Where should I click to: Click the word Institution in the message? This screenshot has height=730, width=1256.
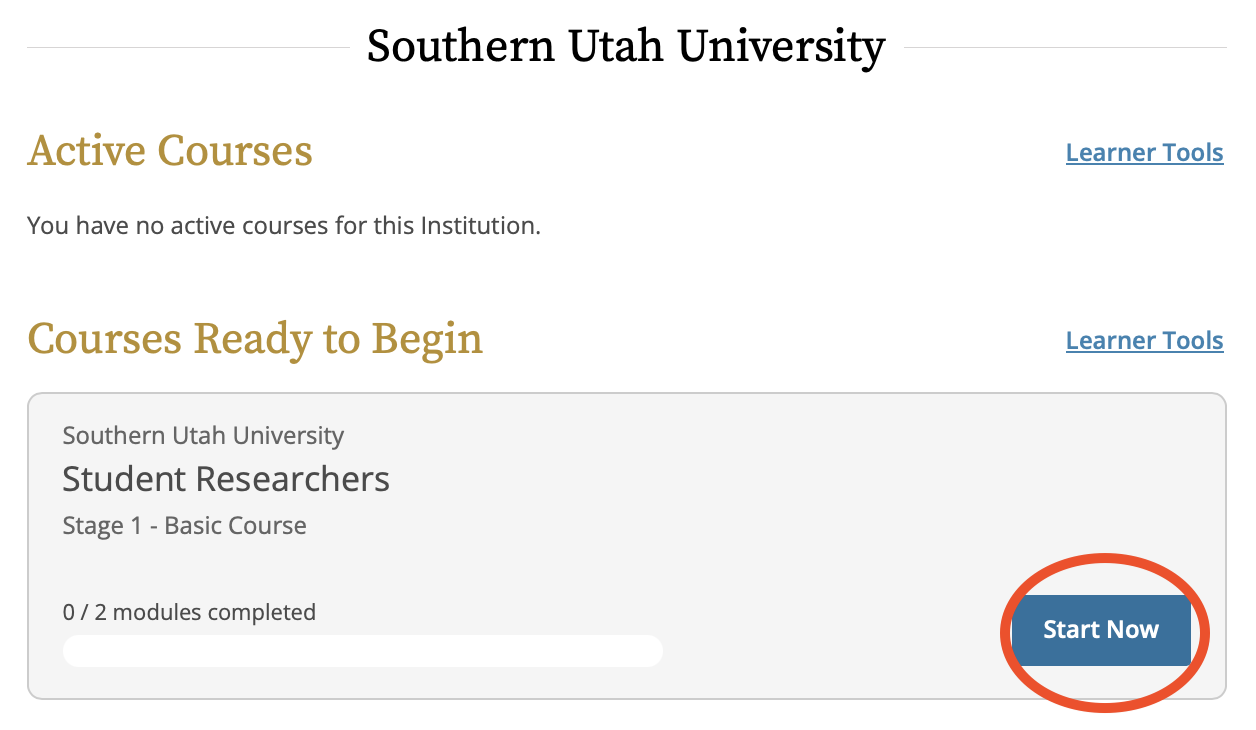(478, 226)
